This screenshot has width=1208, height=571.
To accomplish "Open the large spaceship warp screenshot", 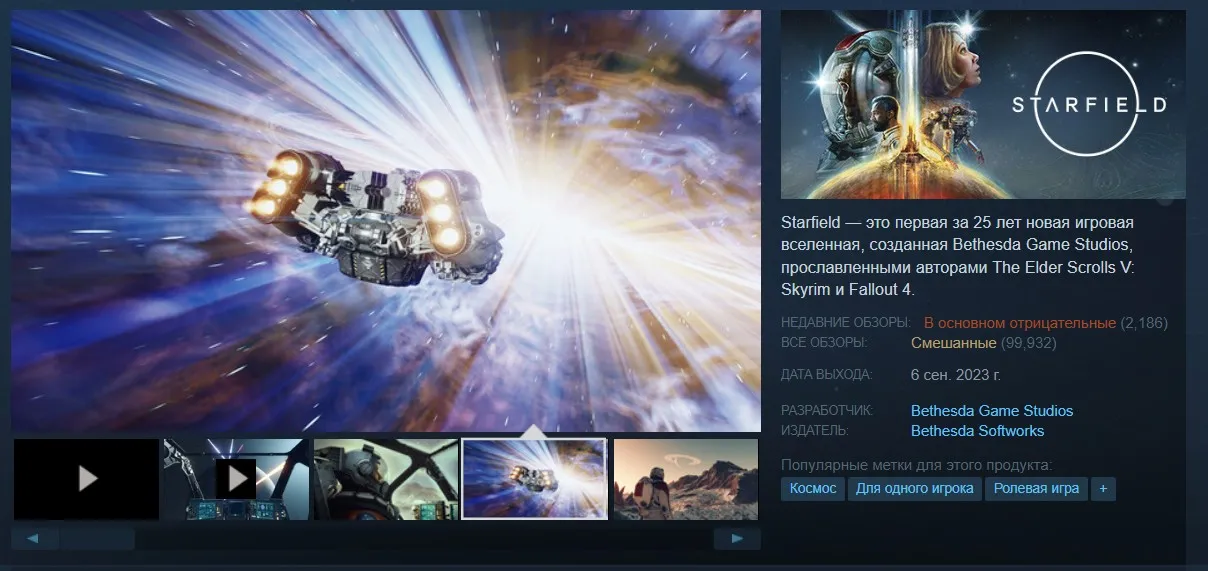I will 386,221.
